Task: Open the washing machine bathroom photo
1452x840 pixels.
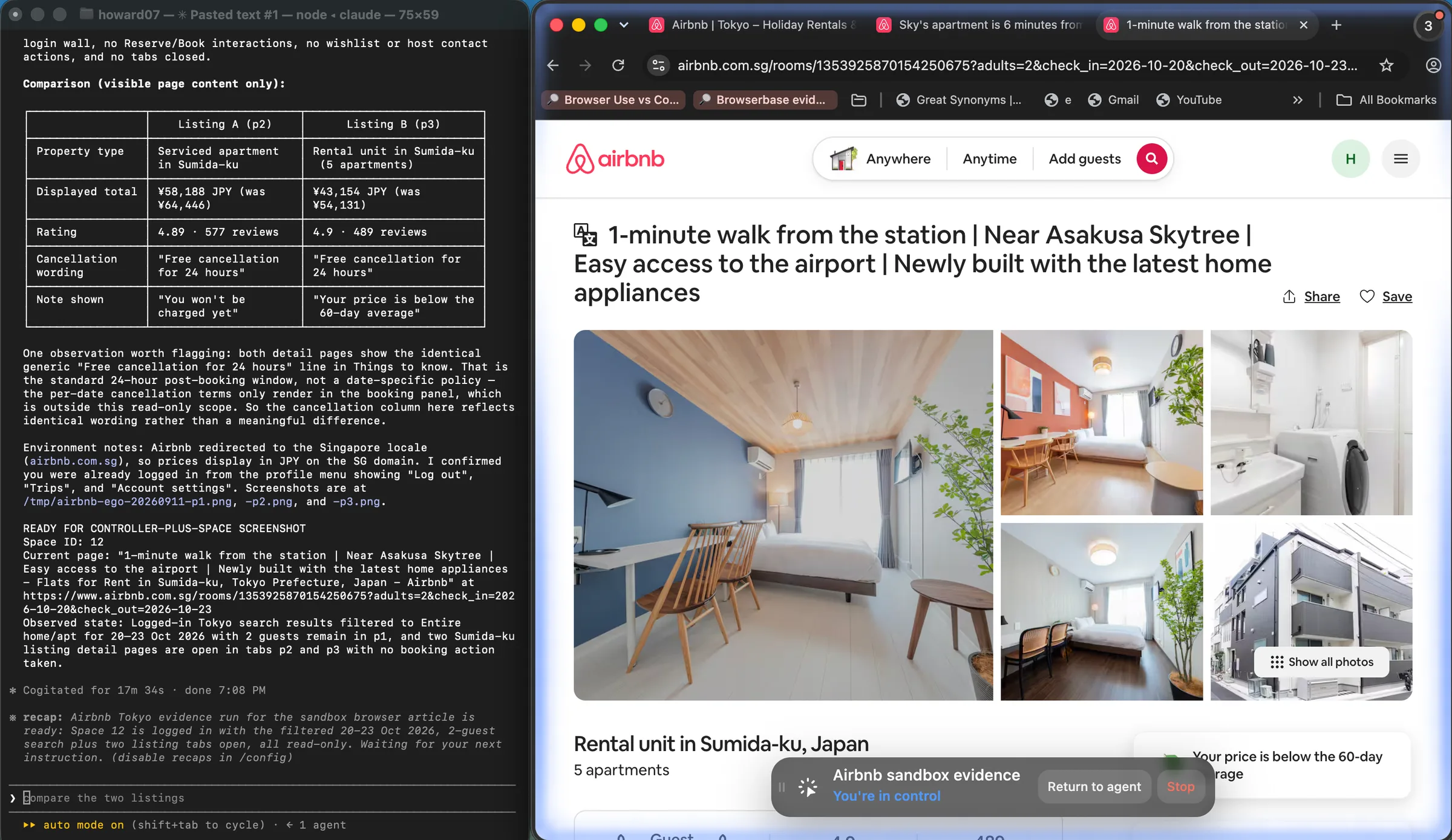Action: pyautogui.click(x=1311, y=423)
